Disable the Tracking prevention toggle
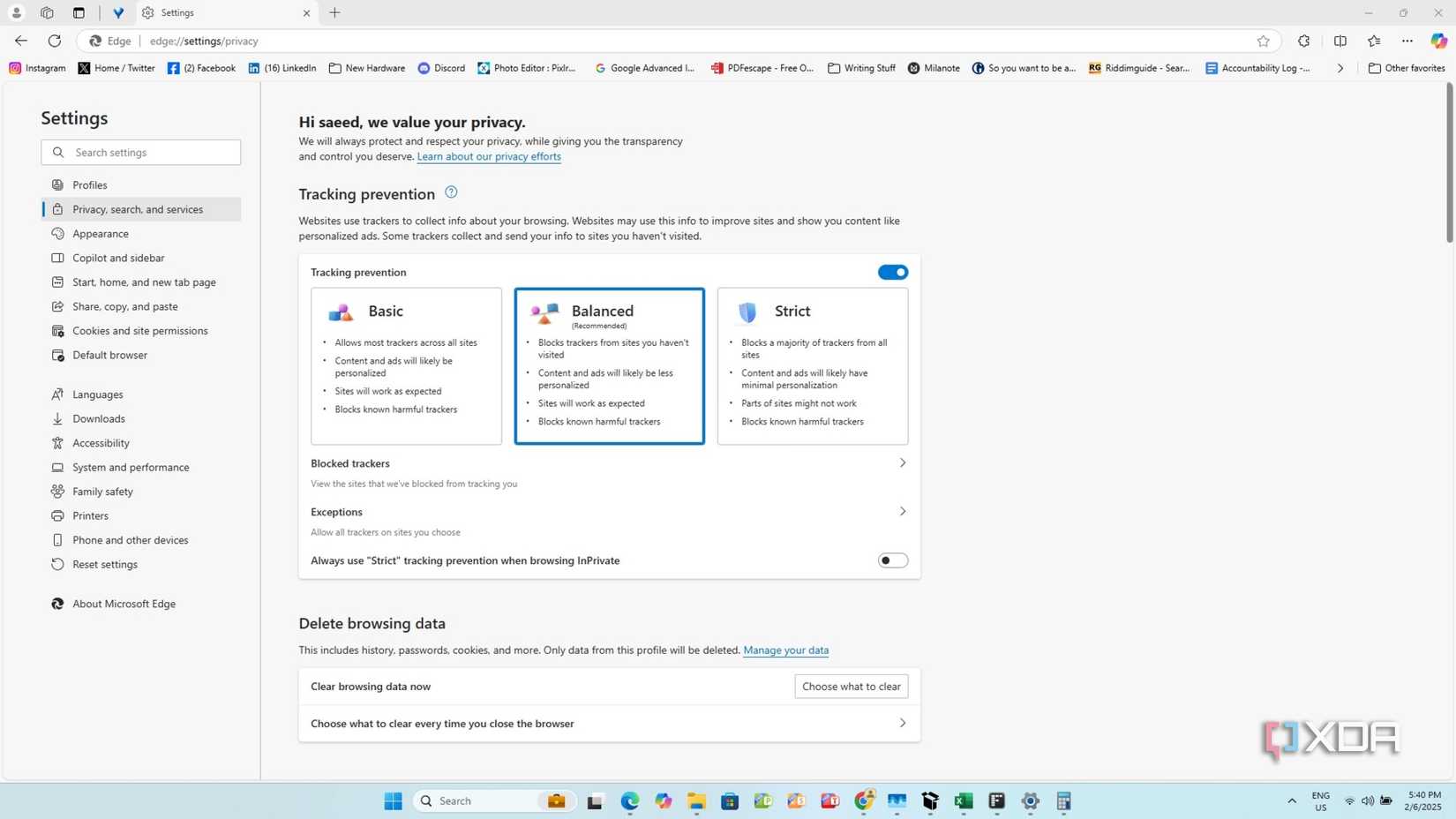1456x819 pixels. coord(892,272)
